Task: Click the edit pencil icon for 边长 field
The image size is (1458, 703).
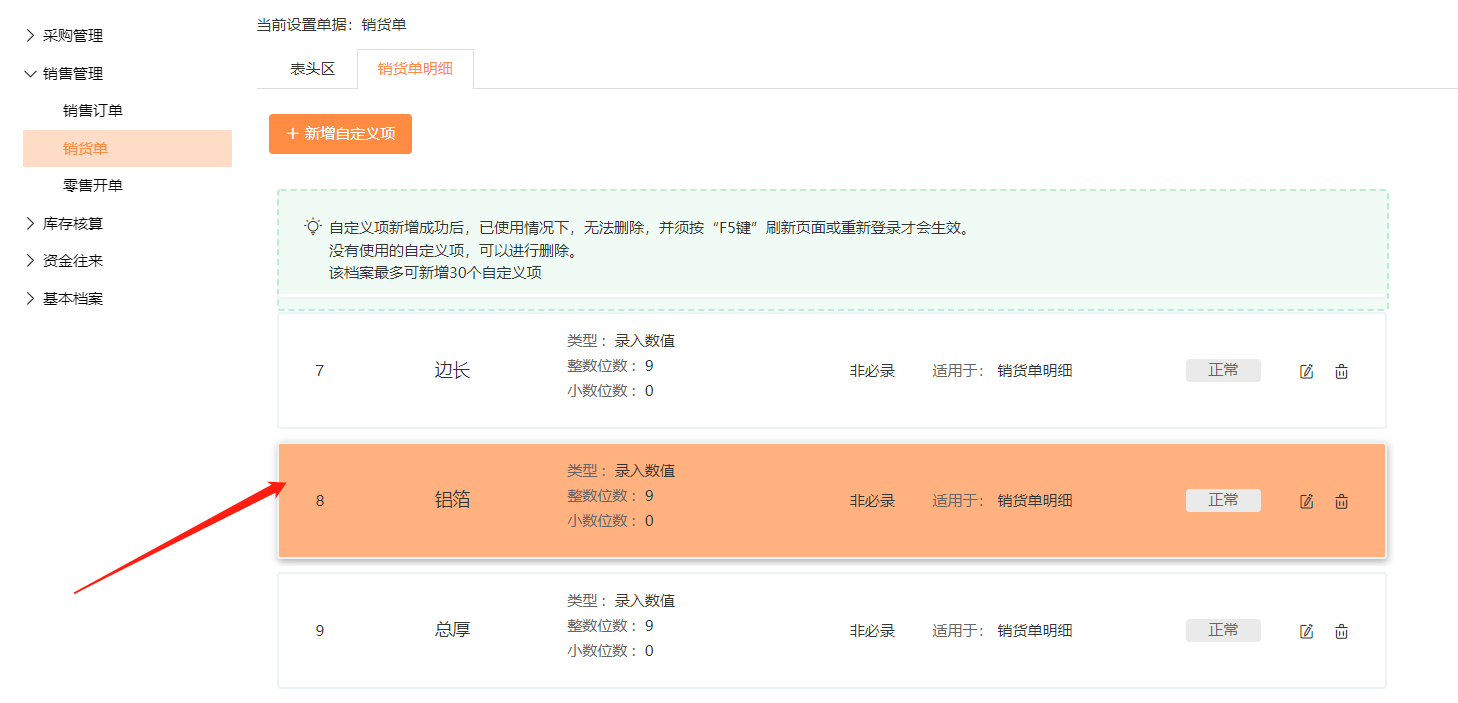Action: point(1306,370)
